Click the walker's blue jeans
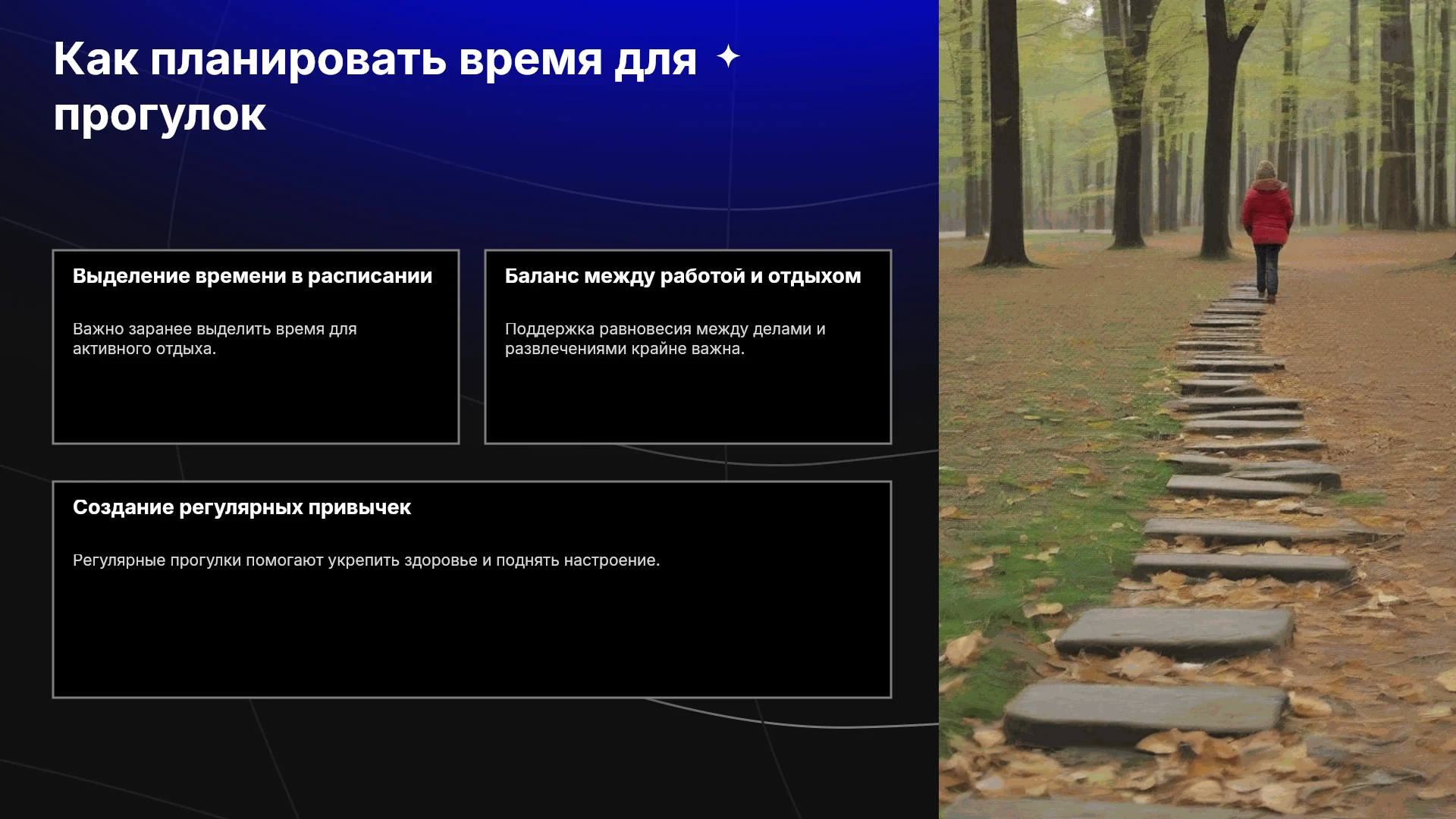 click(1267, 269)
